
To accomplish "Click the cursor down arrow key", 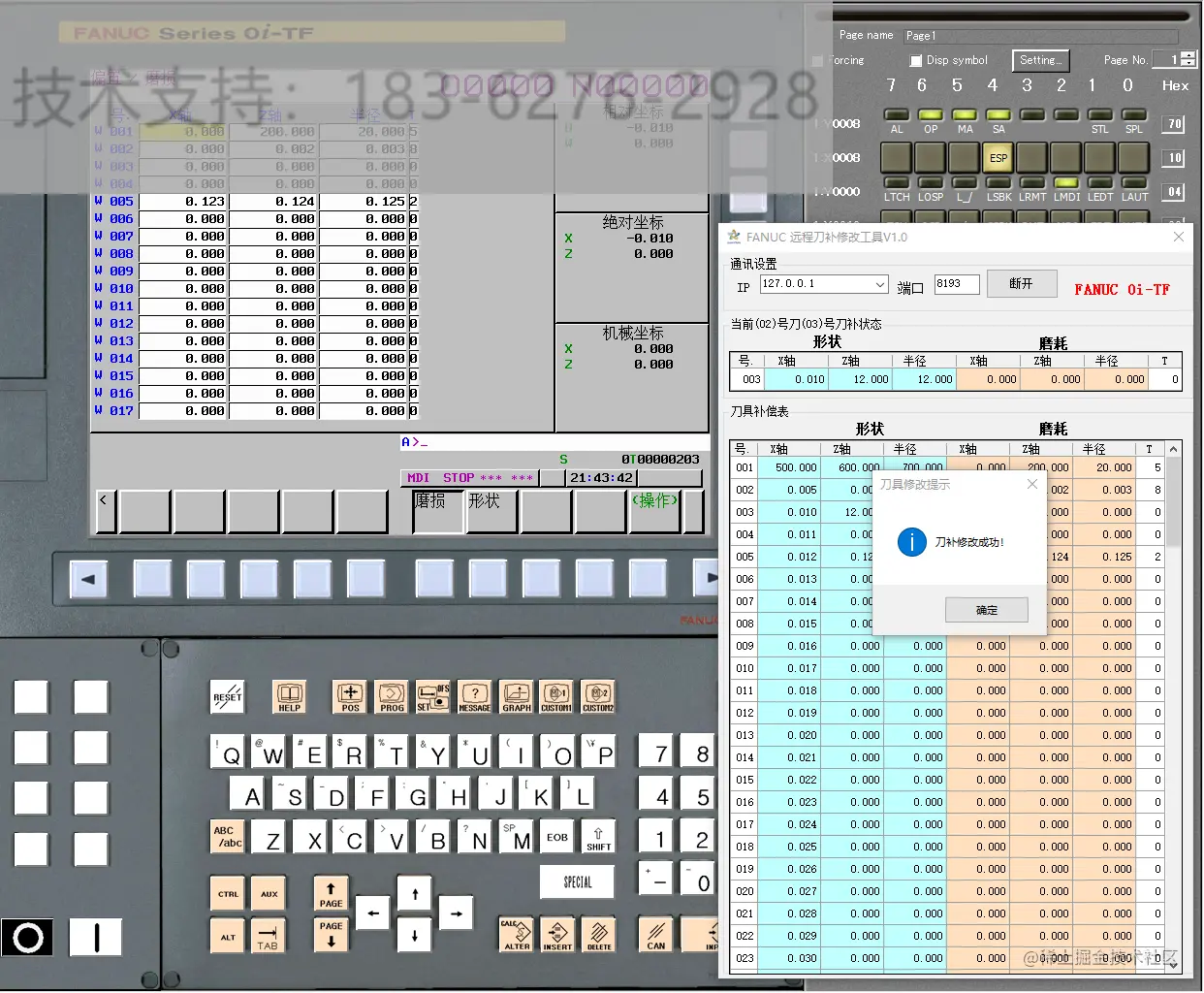I will [x=415, y=935].
